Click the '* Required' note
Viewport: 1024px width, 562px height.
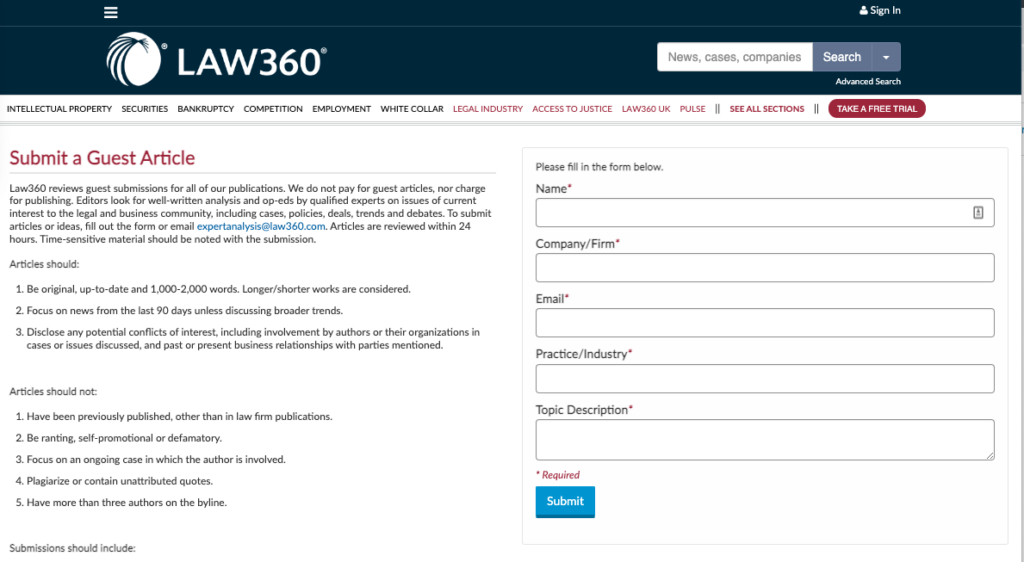pos(558,475)
